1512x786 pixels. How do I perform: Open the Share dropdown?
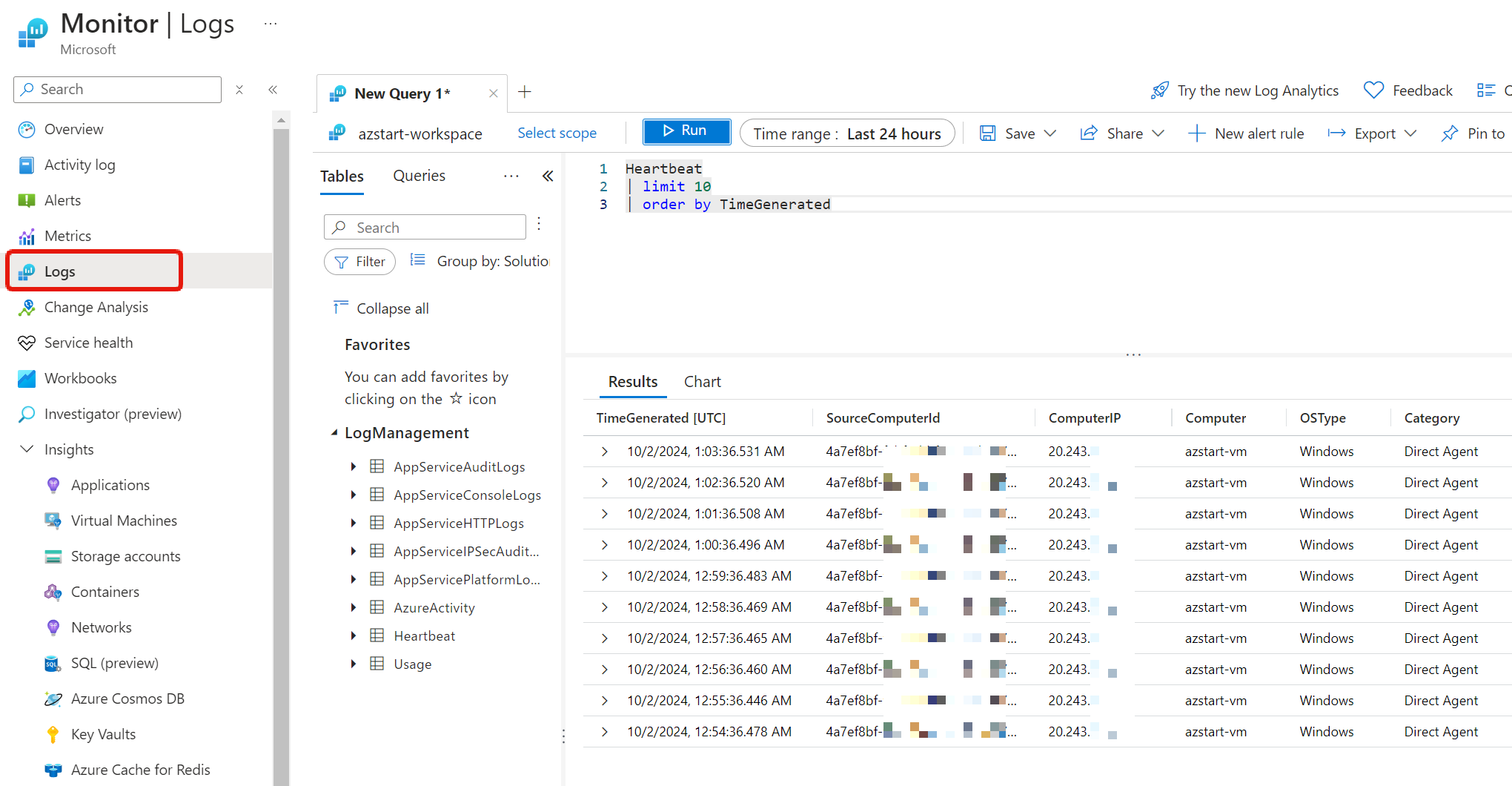tap(1122, 133)
